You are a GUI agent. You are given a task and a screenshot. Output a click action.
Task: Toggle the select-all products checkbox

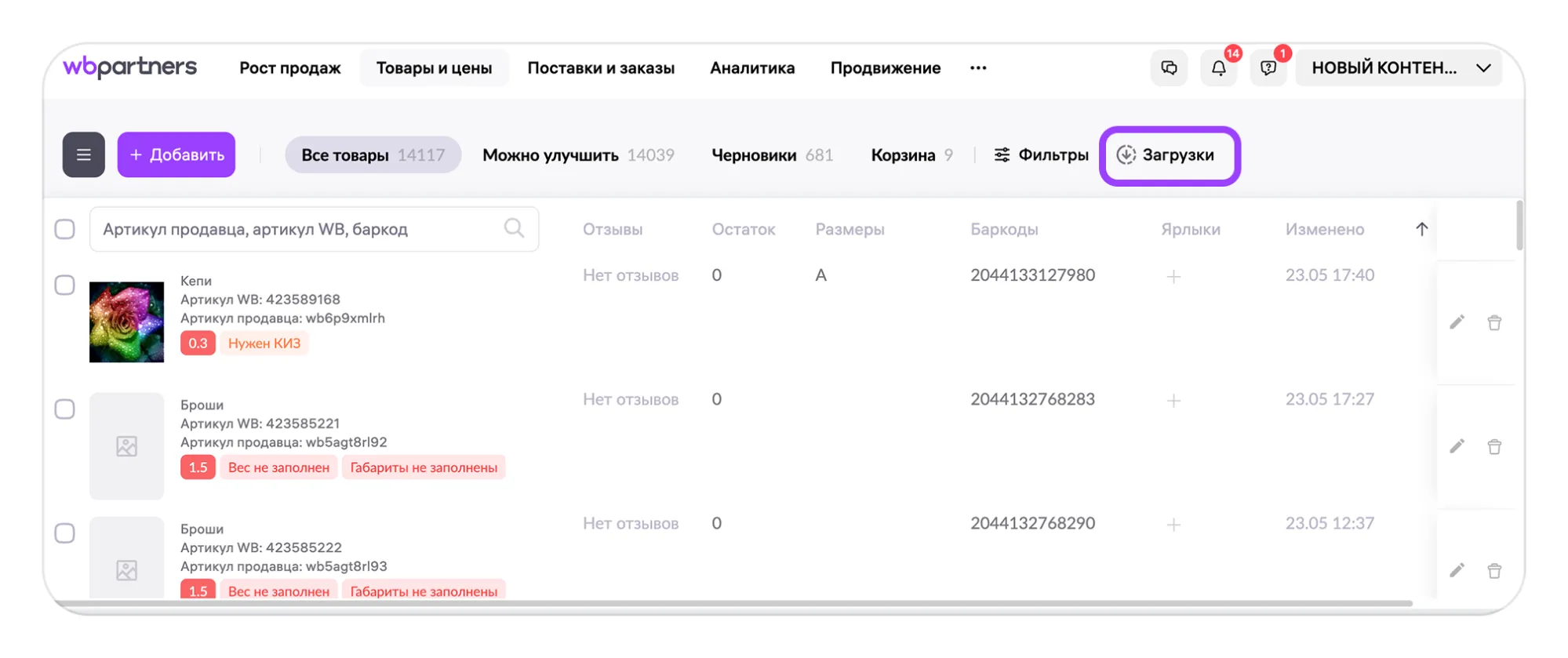point(65,229)
